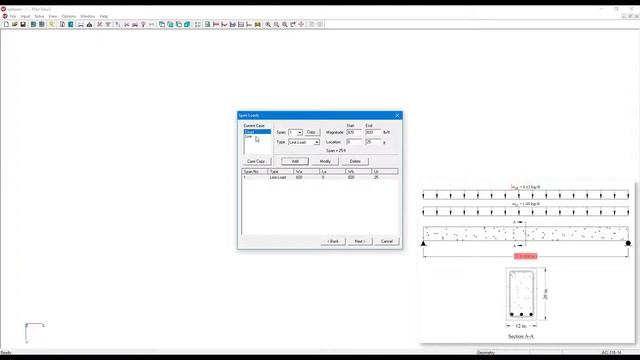This screenshot has width=640, height=360.
Task: Click the Next button in dialog
Action: pyautogui.click(x=360, y=241)
